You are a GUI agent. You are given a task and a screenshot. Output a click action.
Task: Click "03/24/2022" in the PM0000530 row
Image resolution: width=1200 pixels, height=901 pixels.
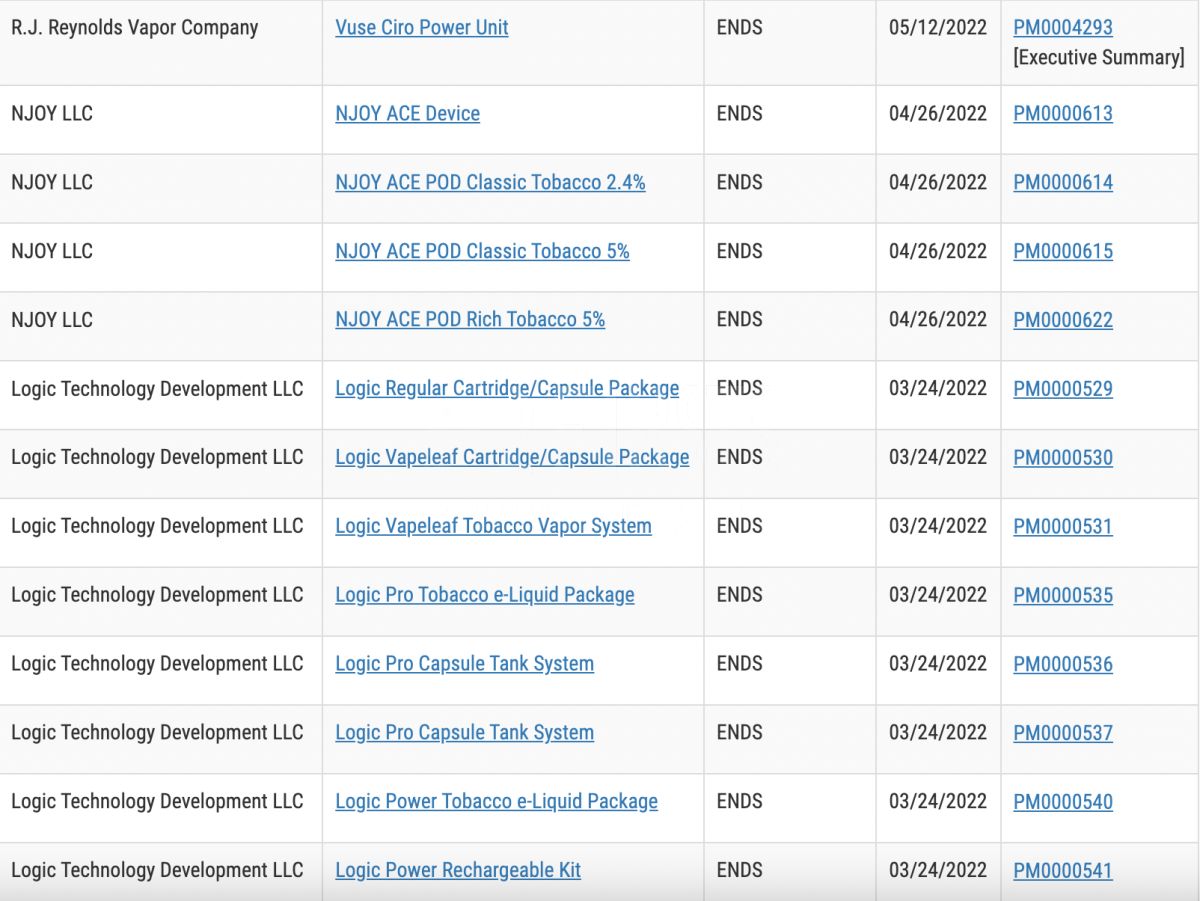pyautogui.click(x=938, y=458)
